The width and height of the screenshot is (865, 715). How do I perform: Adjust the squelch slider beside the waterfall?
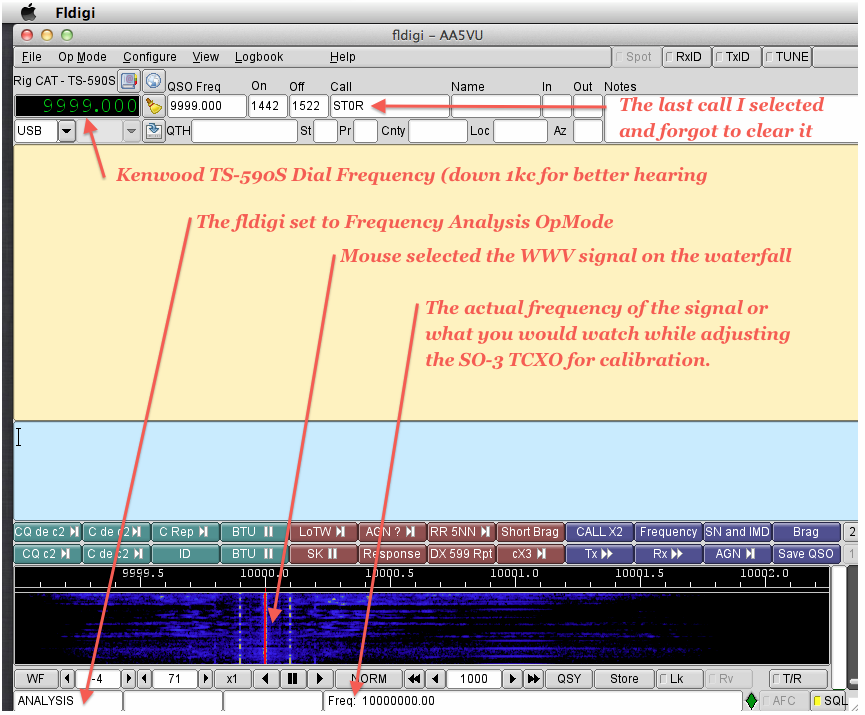[851, 629]
